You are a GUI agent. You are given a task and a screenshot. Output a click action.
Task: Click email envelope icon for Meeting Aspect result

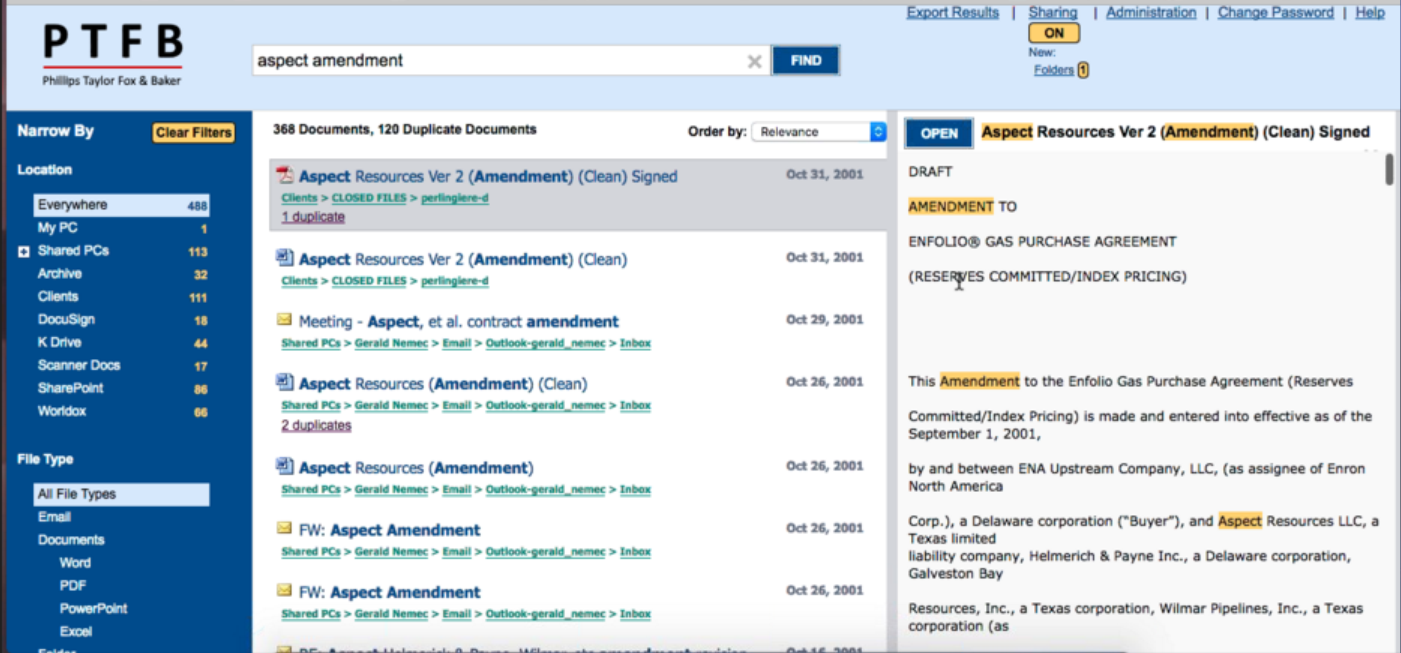(285, 321)
